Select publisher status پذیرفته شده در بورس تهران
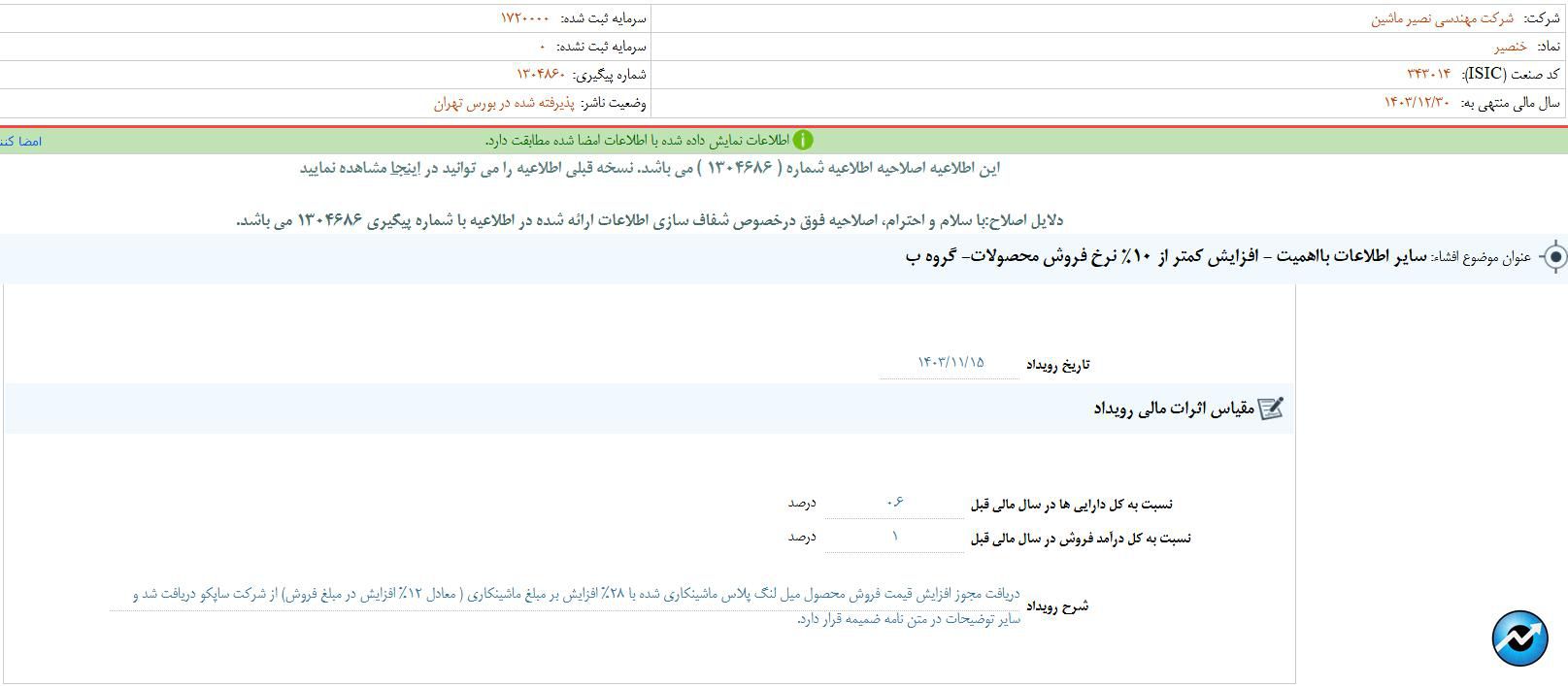The height and width of the screenshot is (686, 1568). [504, 103]
